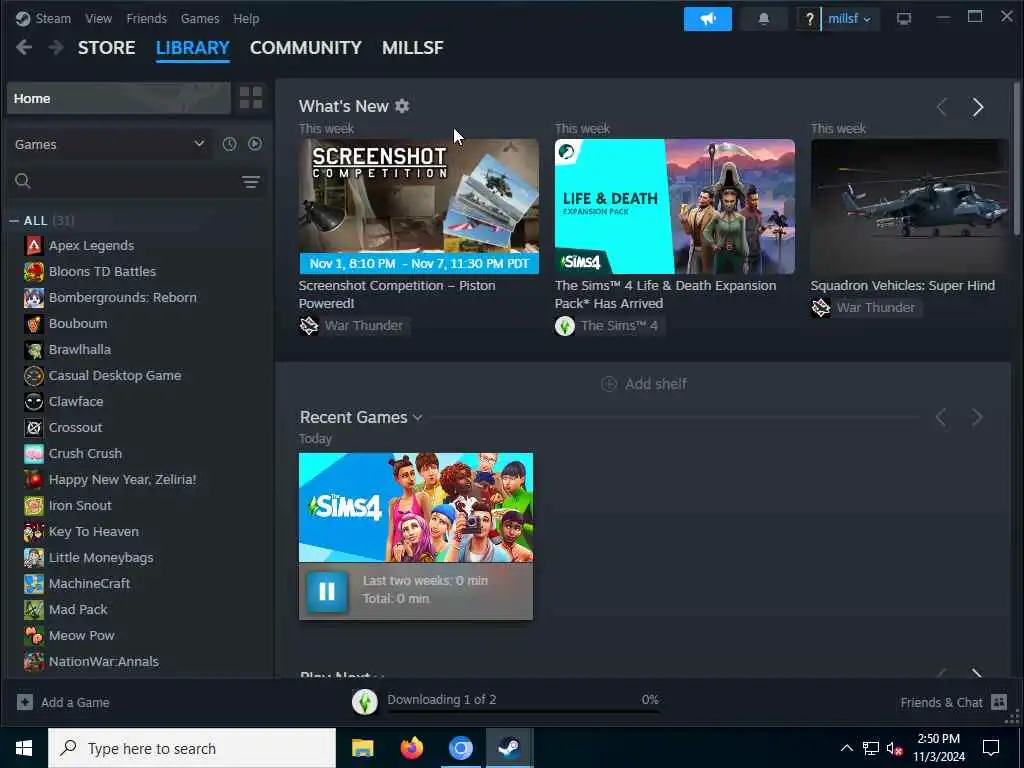The width and height of the screenshot is (1024, 768).
Task: Open What's New settings gear
Action: [x=402, y=106]
